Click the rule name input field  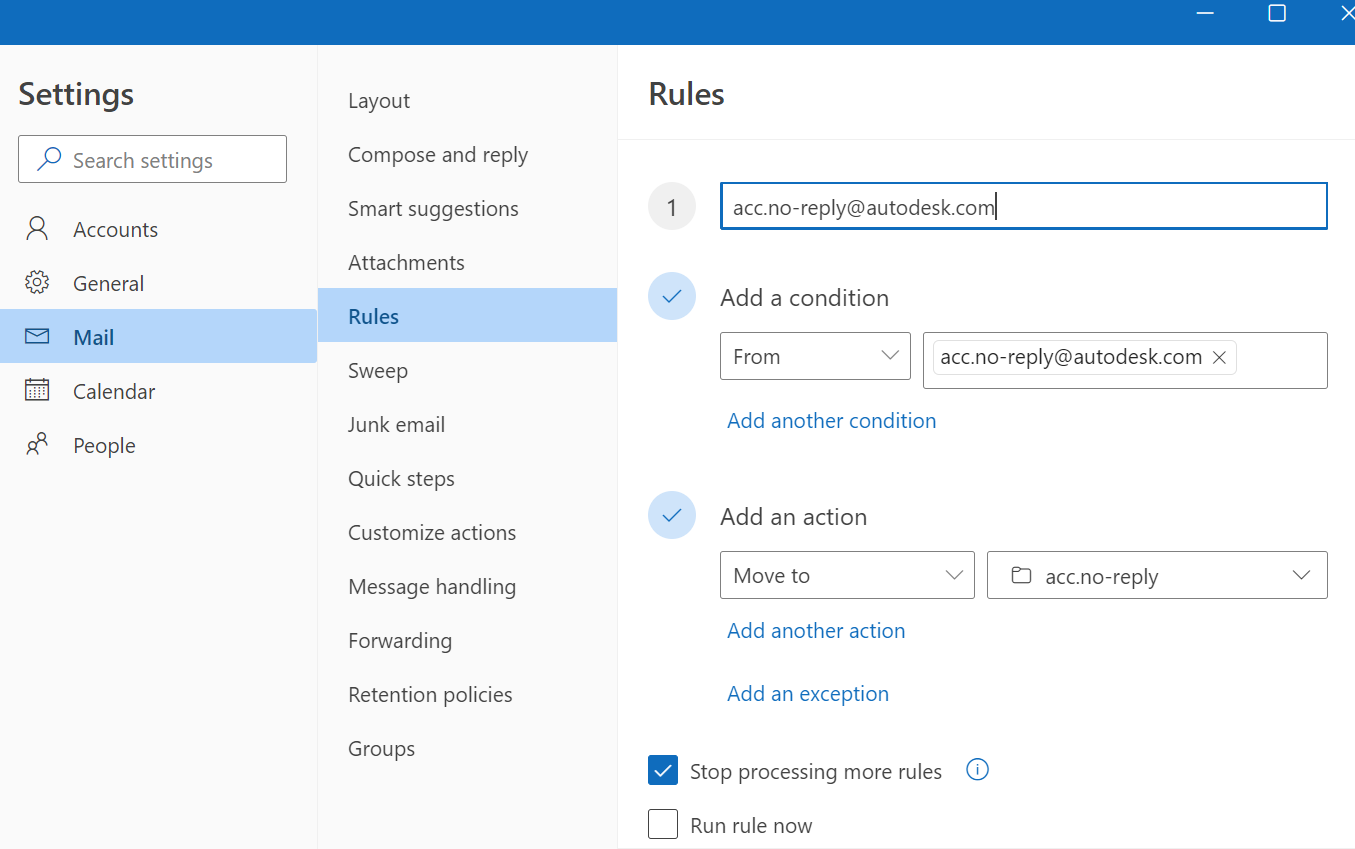point(1023,205)
